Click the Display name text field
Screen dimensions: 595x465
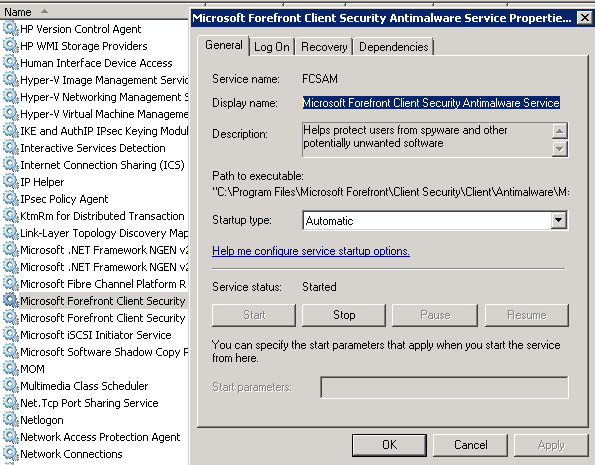(431, 103)
